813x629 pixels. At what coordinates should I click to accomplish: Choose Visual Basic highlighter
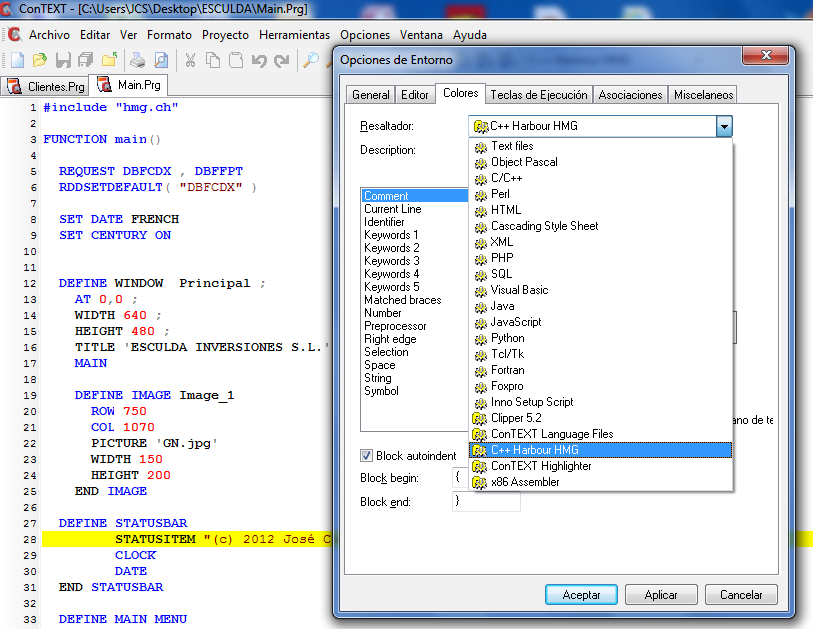(x=600, y=290)
